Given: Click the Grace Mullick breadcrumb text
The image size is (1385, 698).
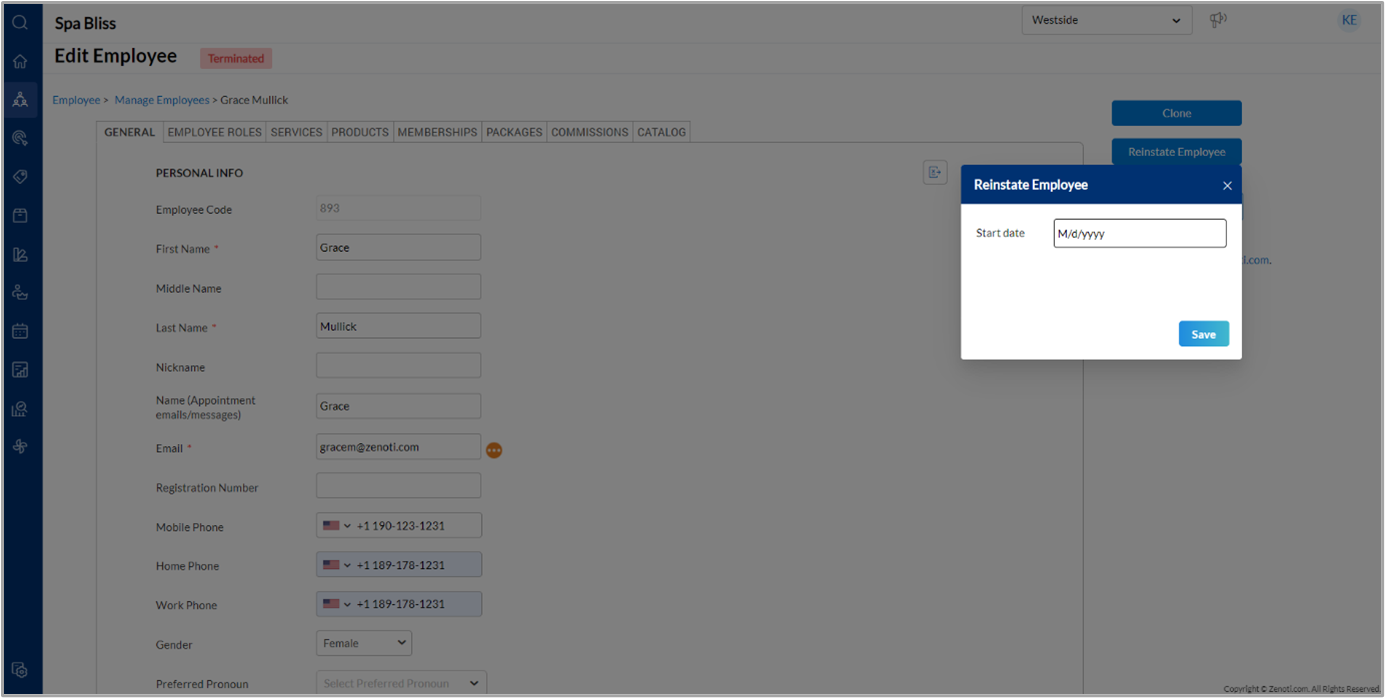Looking at the screenshot, I should coord(254,100).
